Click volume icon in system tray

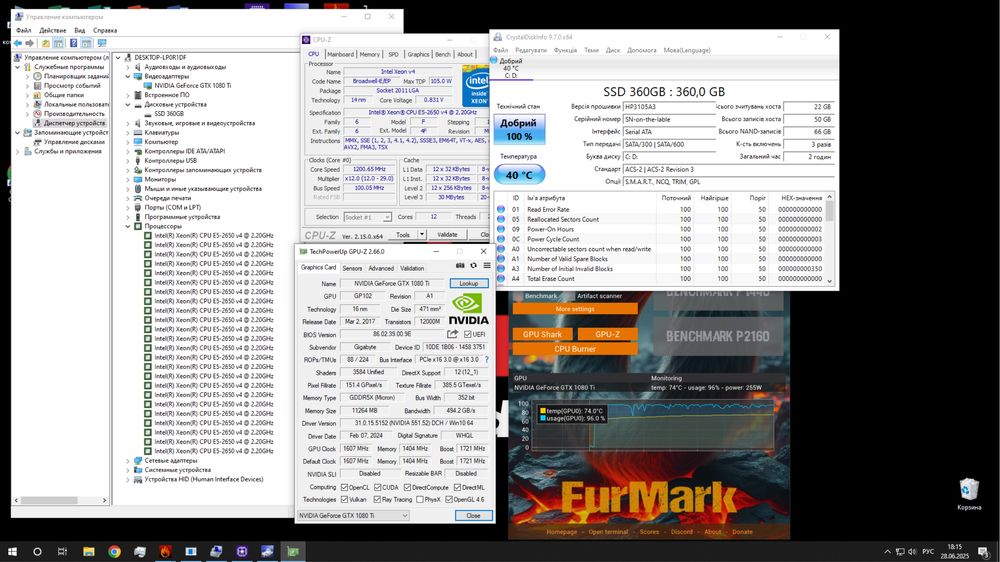click(912, 552)
